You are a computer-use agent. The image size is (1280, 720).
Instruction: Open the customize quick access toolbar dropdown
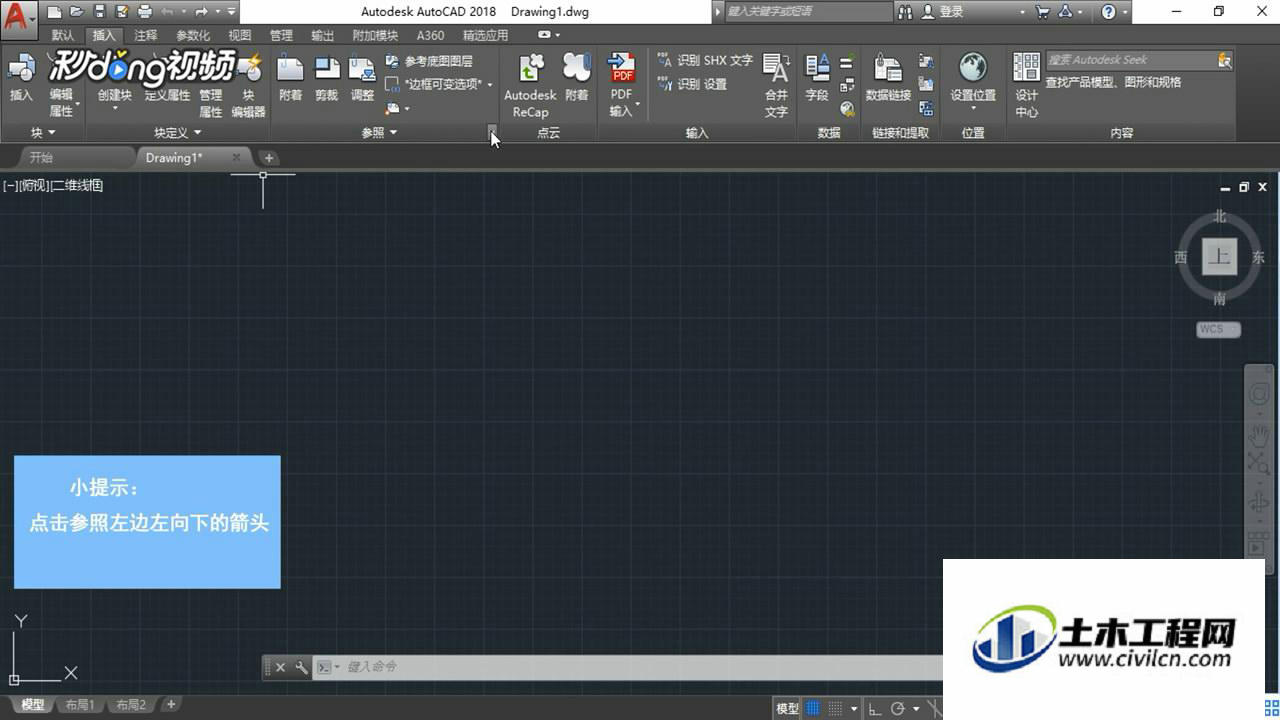click(231, 12)
